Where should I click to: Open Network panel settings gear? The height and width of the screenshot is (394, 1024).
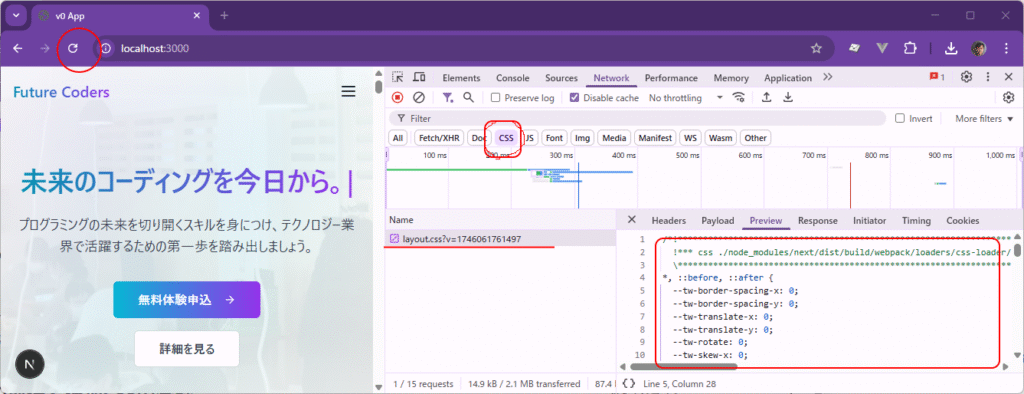point(1008,97)
